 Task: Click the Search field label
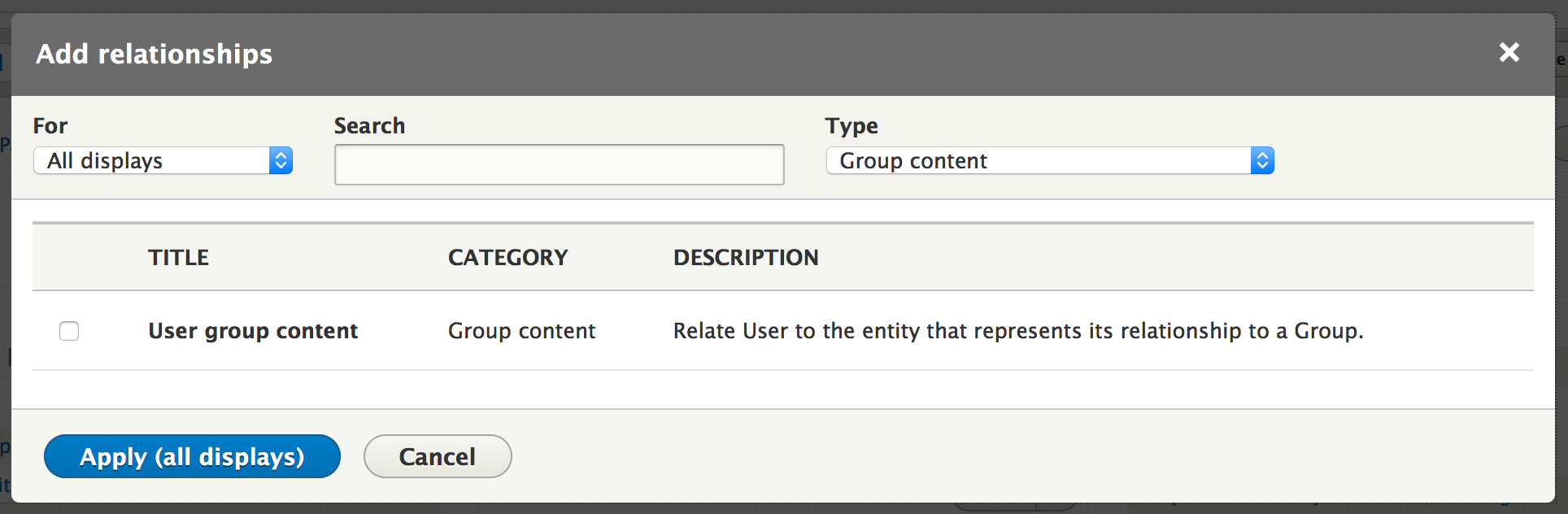pos(369,126)
